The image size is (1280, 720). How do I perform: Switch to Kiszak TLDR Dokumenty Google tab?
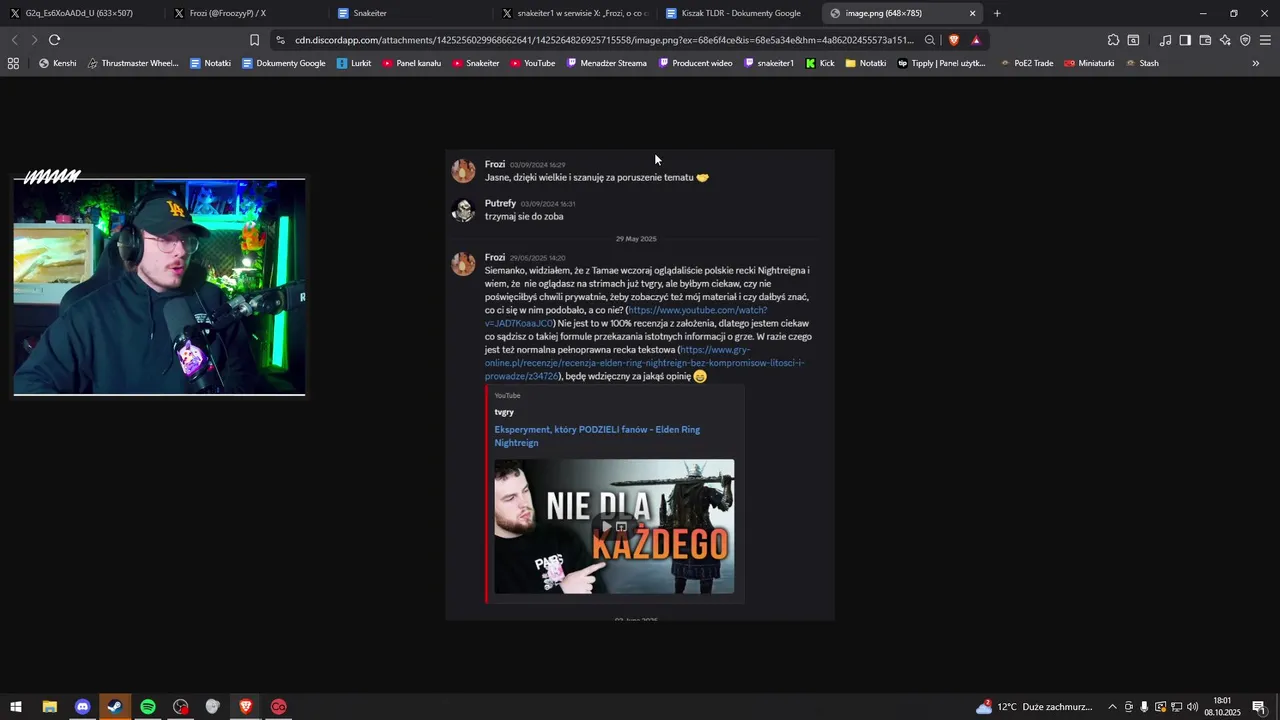[x=737, y=13]
